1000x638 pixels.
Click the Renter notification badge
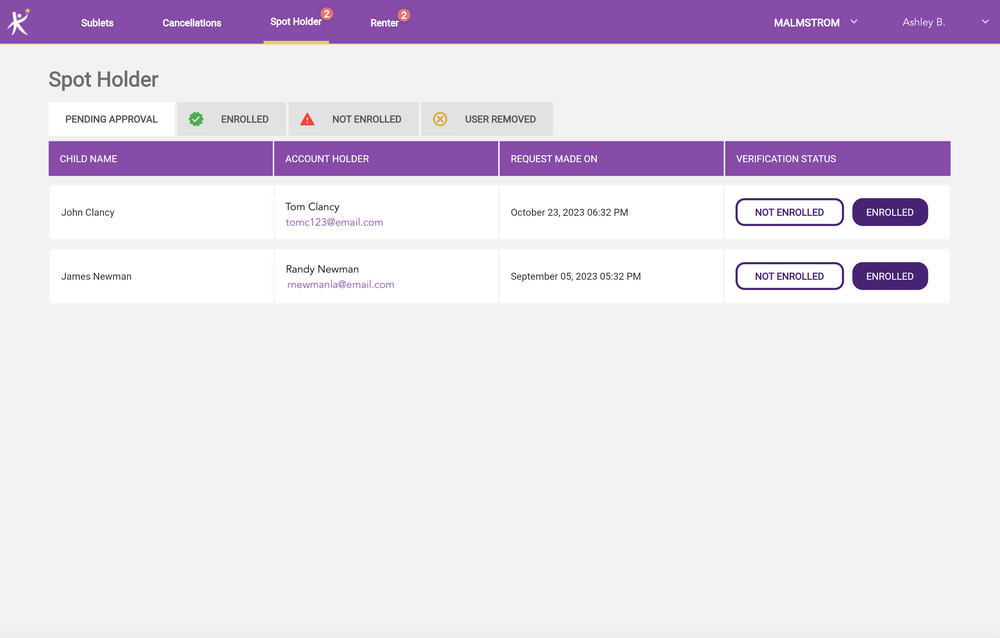404,15
